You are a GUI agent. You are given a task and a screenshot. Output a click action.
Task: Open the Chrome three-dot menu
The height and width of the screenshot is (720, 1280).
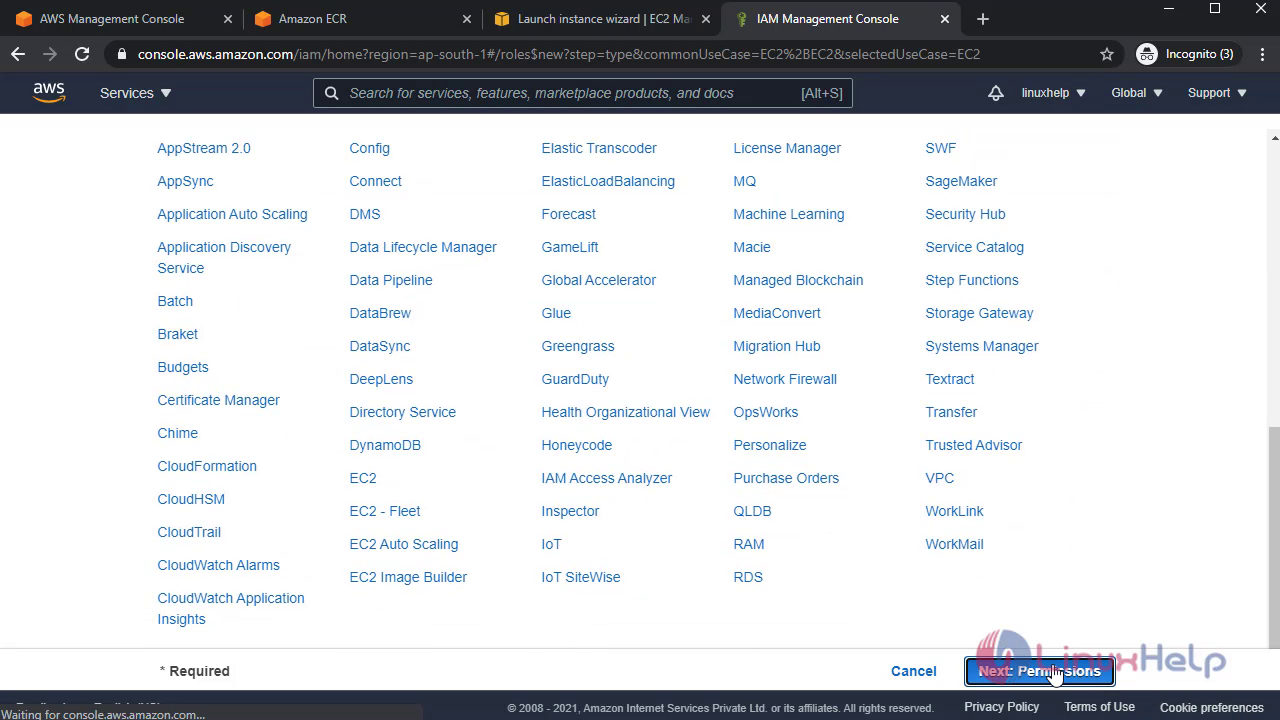click(1260, 54)
